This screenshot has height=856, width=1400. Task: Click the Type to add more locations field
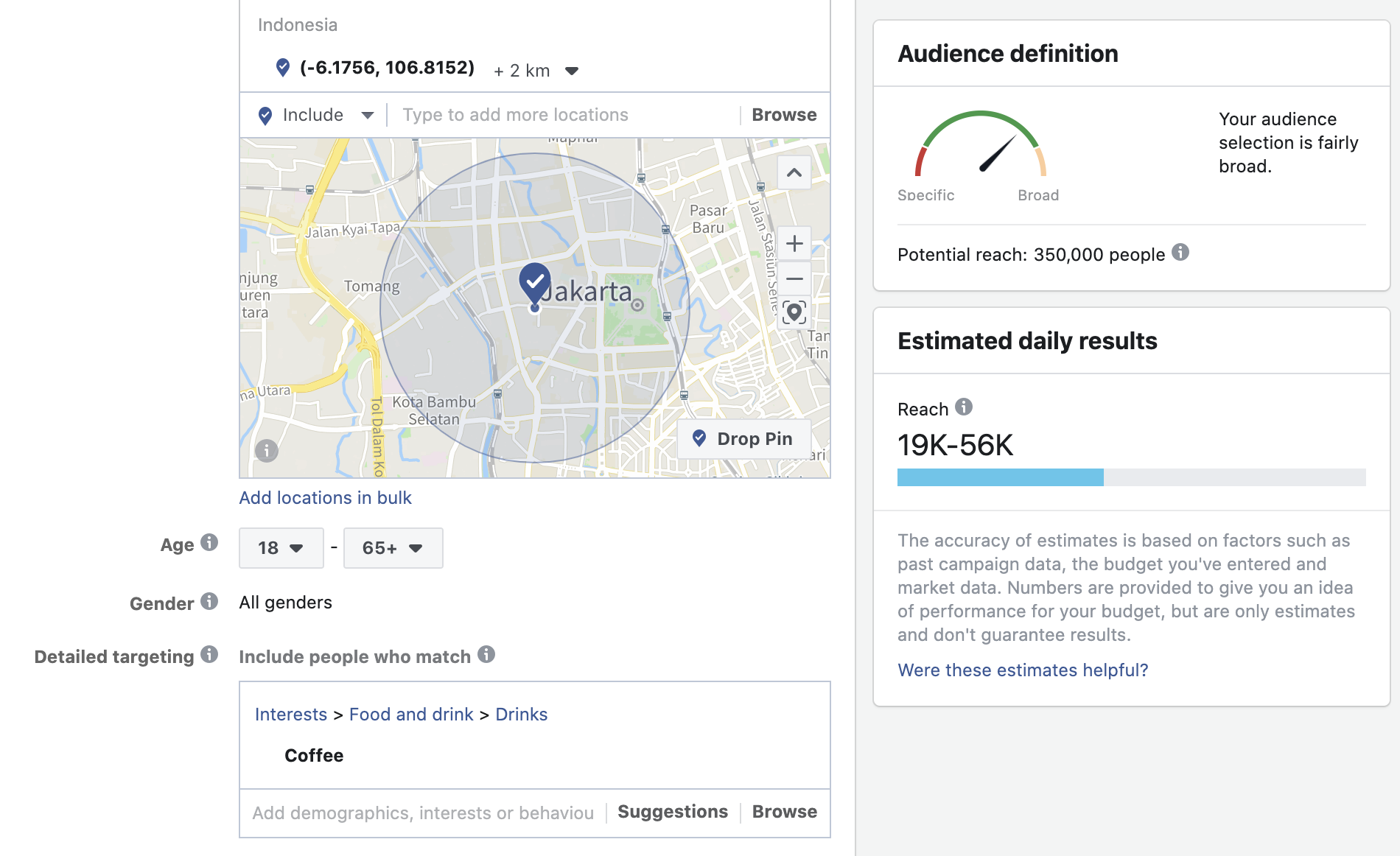pyautogui.click(x=564, y=115)
